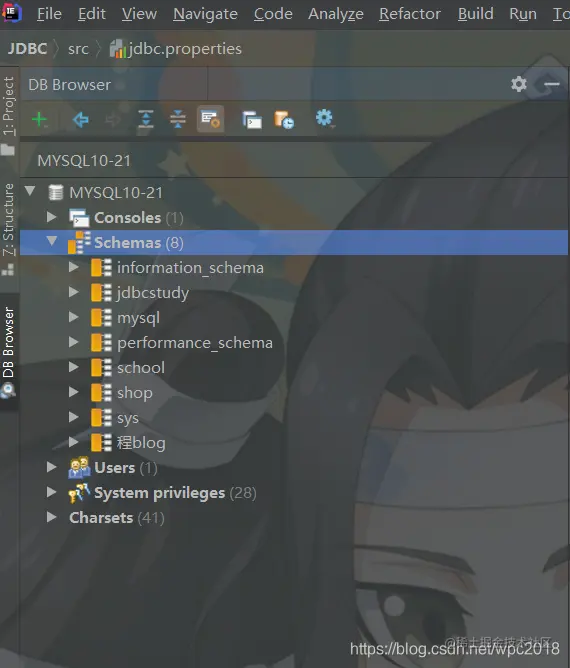This screenshot has width=570, height=668.
Task: Select the Schemas (8) label
Action: 139,242
